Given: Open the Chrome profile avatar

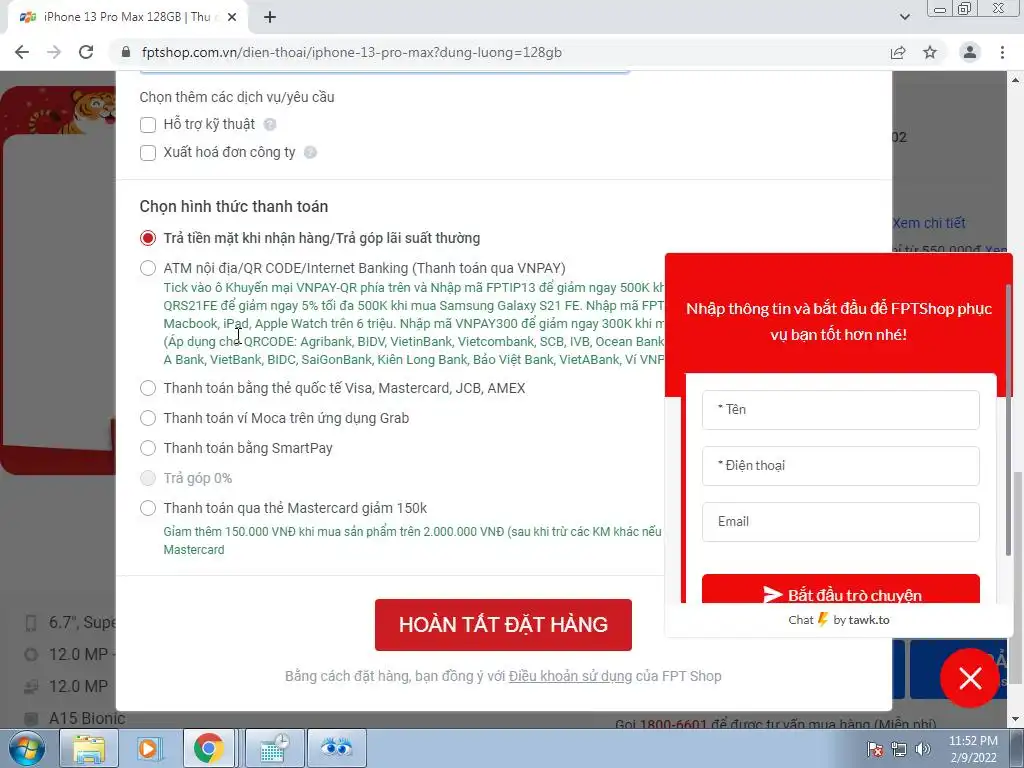Looking at the screenshot, I should [970, 52].
